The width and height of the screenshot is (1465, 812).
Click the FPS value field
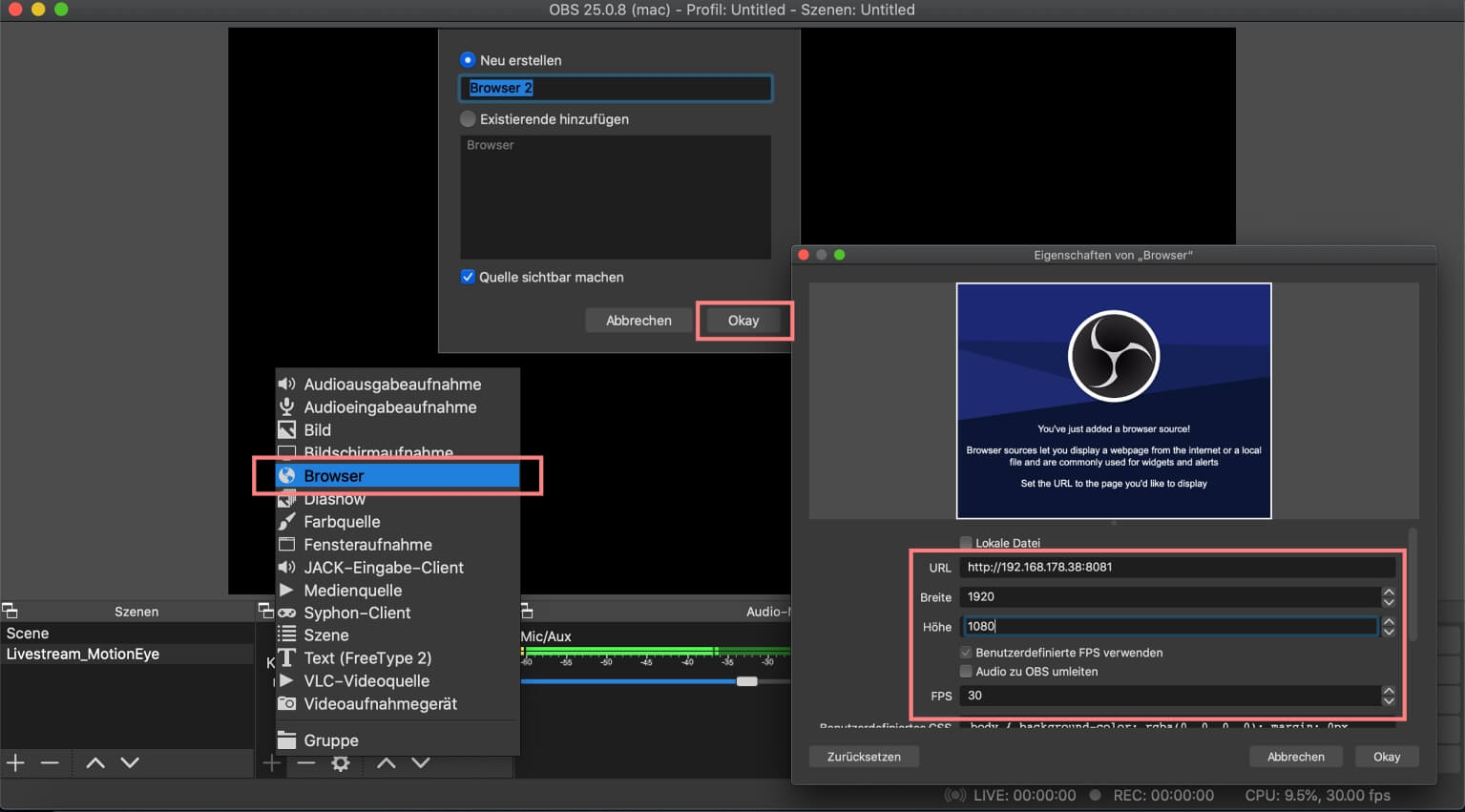pyautogui.click(x=1170, y=696)
